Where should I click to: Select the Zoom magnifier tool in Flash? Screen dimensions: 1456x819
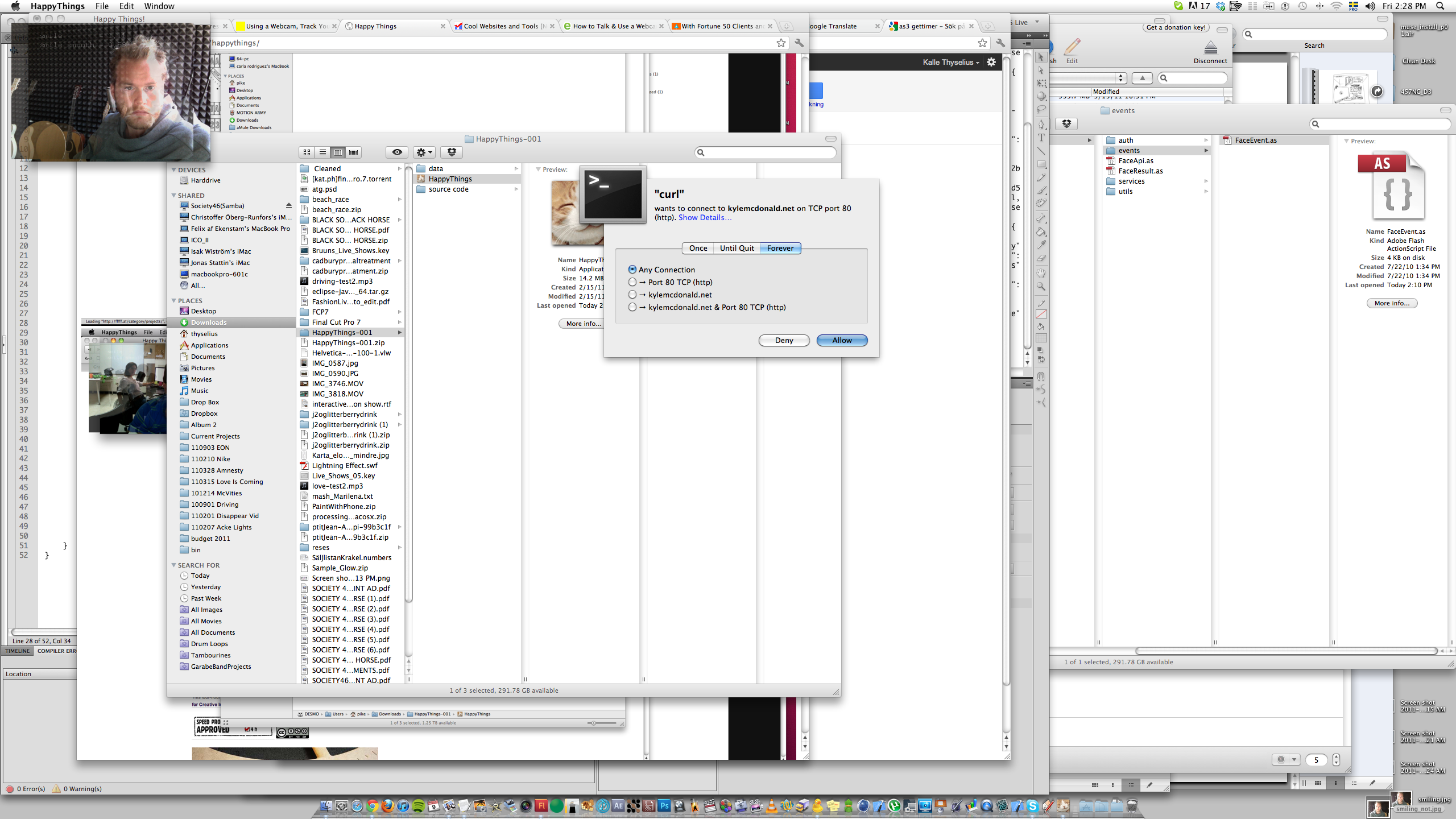coord(1041,287)
